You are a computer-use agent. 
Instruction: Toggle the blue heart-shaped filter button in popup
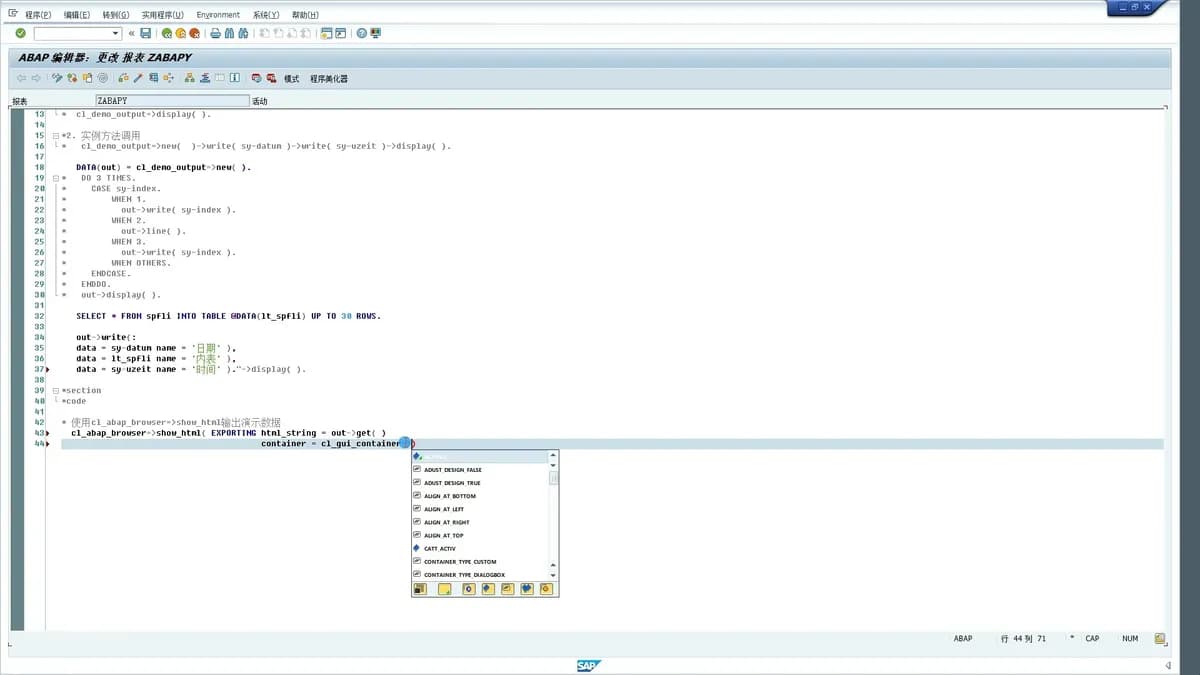527,589
